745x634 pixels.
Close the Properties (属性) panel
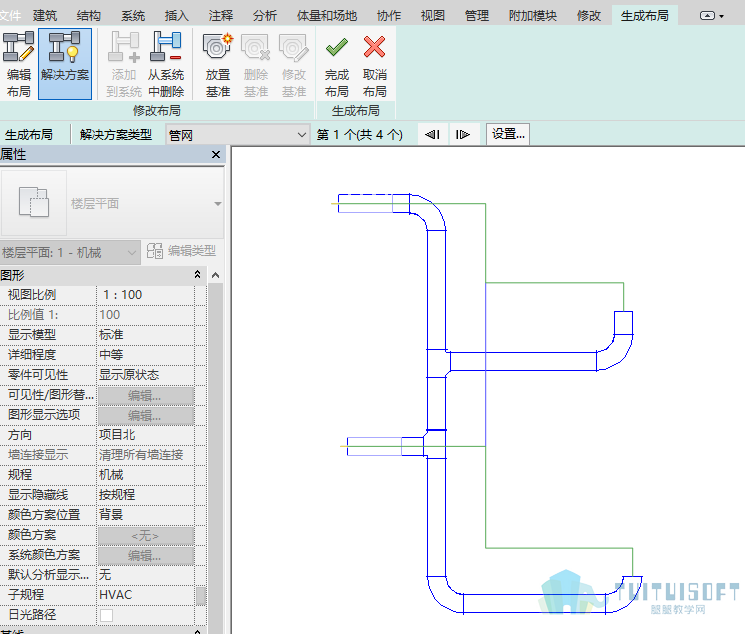(216, 154)
